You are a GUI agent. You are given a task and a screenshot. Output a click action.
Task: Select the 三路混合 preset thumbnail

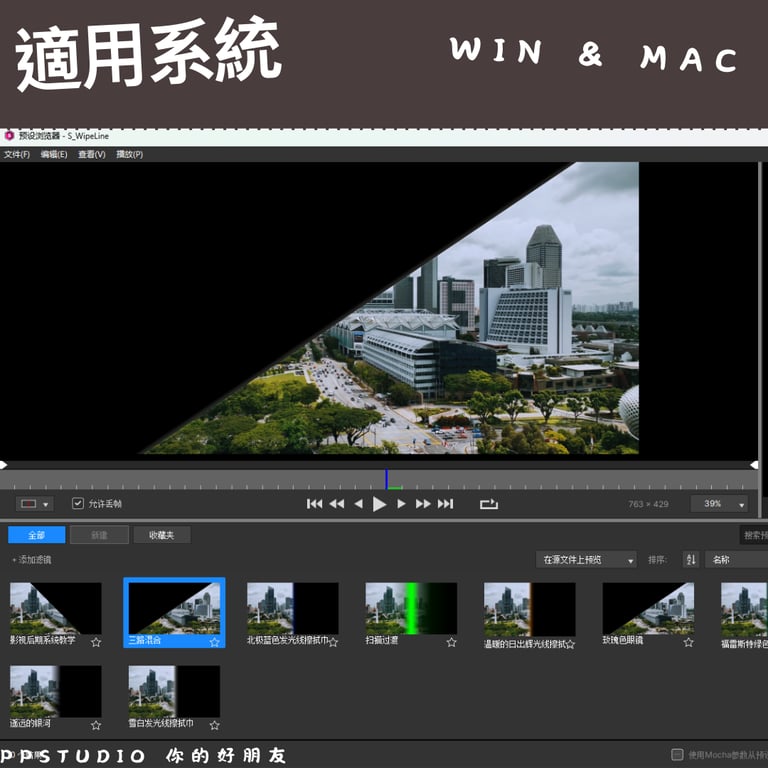[174, 608]
